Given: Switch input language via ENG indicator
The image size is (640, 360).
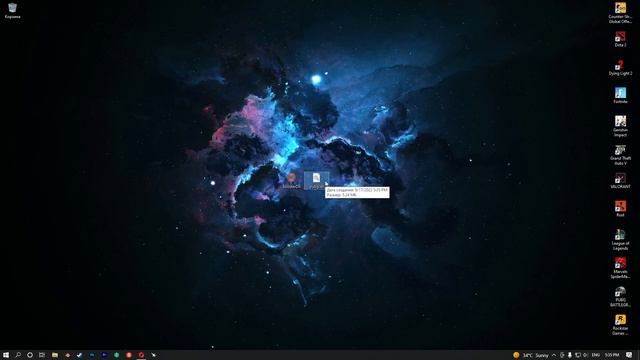Looking at the screenshot, I should pos(596,355).
